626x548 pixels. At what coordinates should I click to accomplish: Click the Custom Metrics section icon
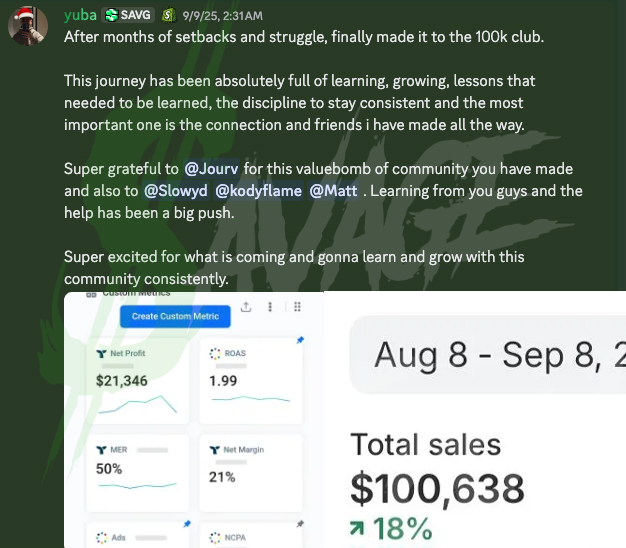pyautogui.click(x=91, y=294)
